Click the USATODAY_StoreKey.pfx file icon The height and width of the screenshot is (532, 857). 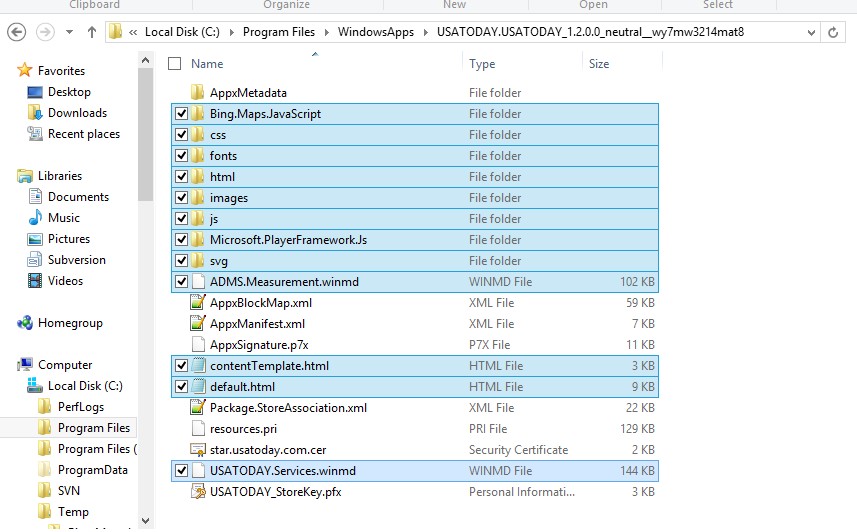(x=197, y=492)
